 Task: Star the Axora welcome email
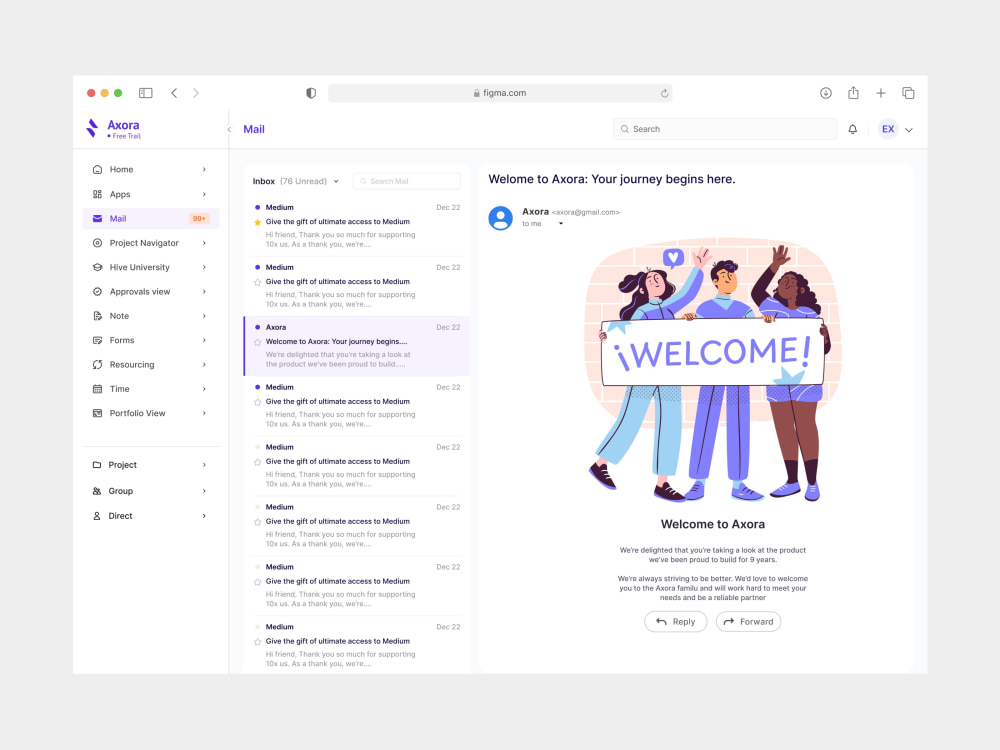(258, 342)
